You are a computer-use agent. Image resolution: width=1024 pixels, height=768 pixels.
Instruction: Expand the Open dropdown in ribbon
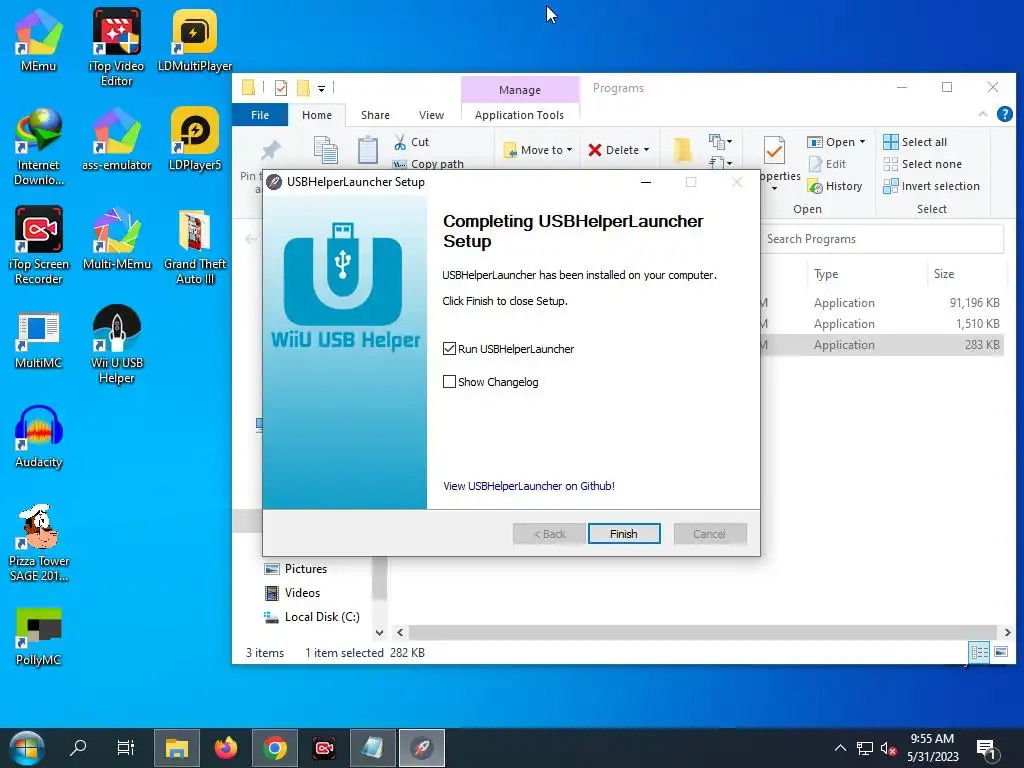click(x=862, y=142)
